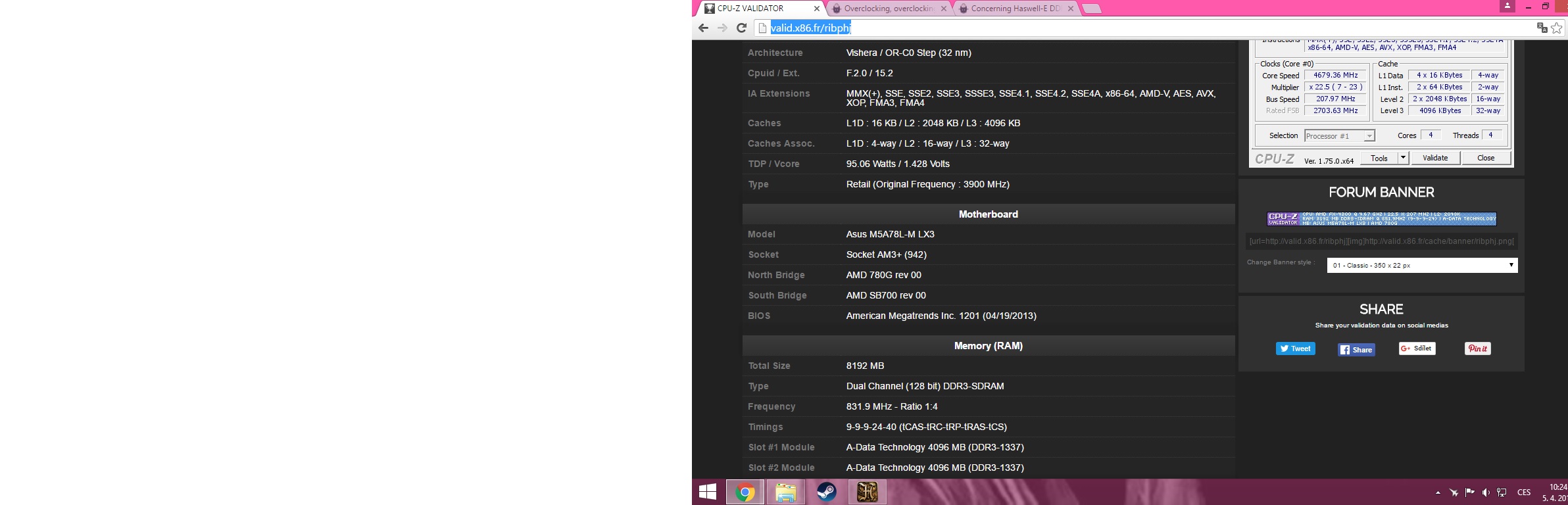
Task: Click the Core Speed value 4679.36 MHz
Action: [1335, 76]
